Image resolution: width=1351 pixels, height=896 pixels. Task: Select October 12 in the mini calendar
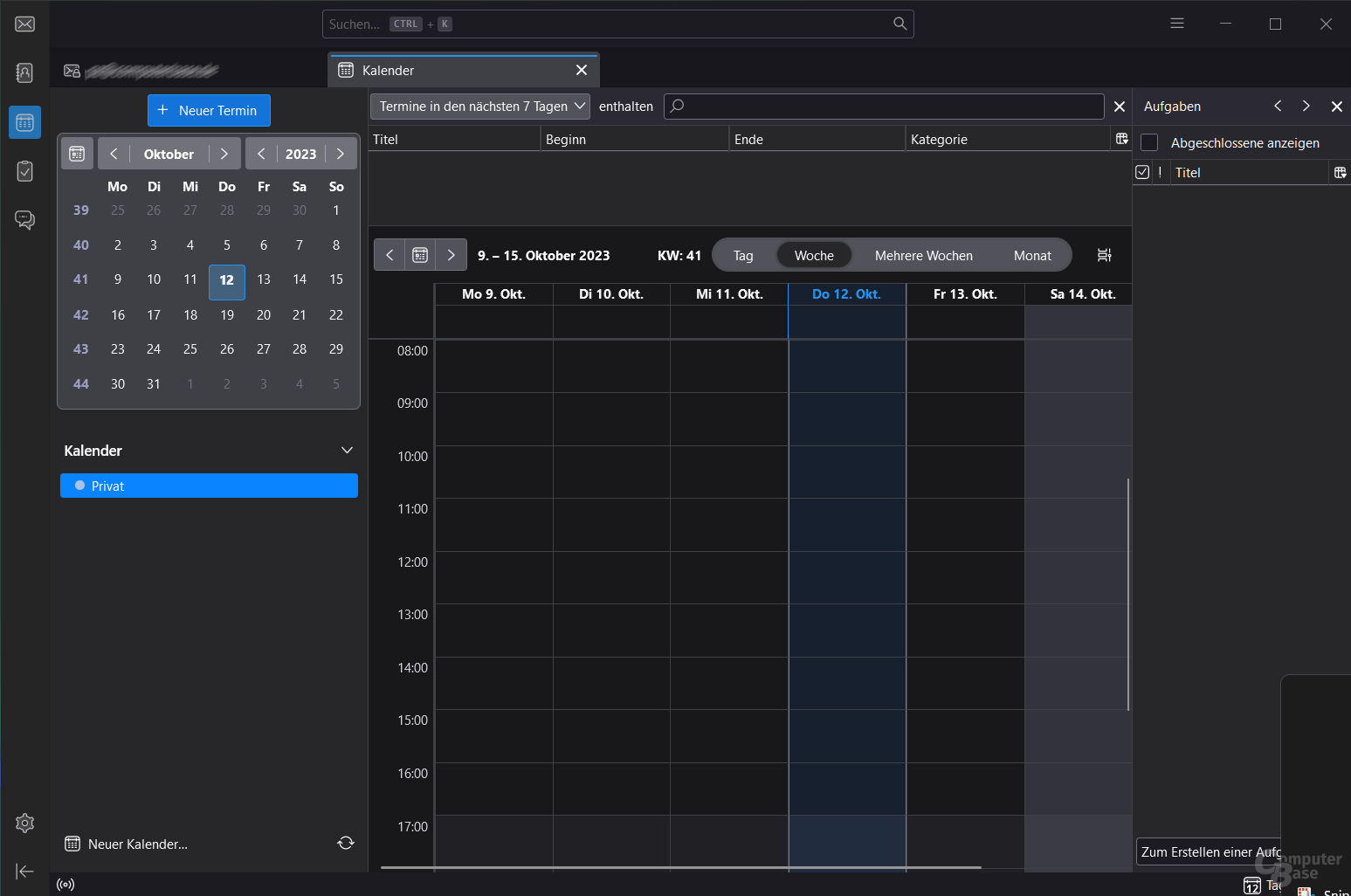227,280
